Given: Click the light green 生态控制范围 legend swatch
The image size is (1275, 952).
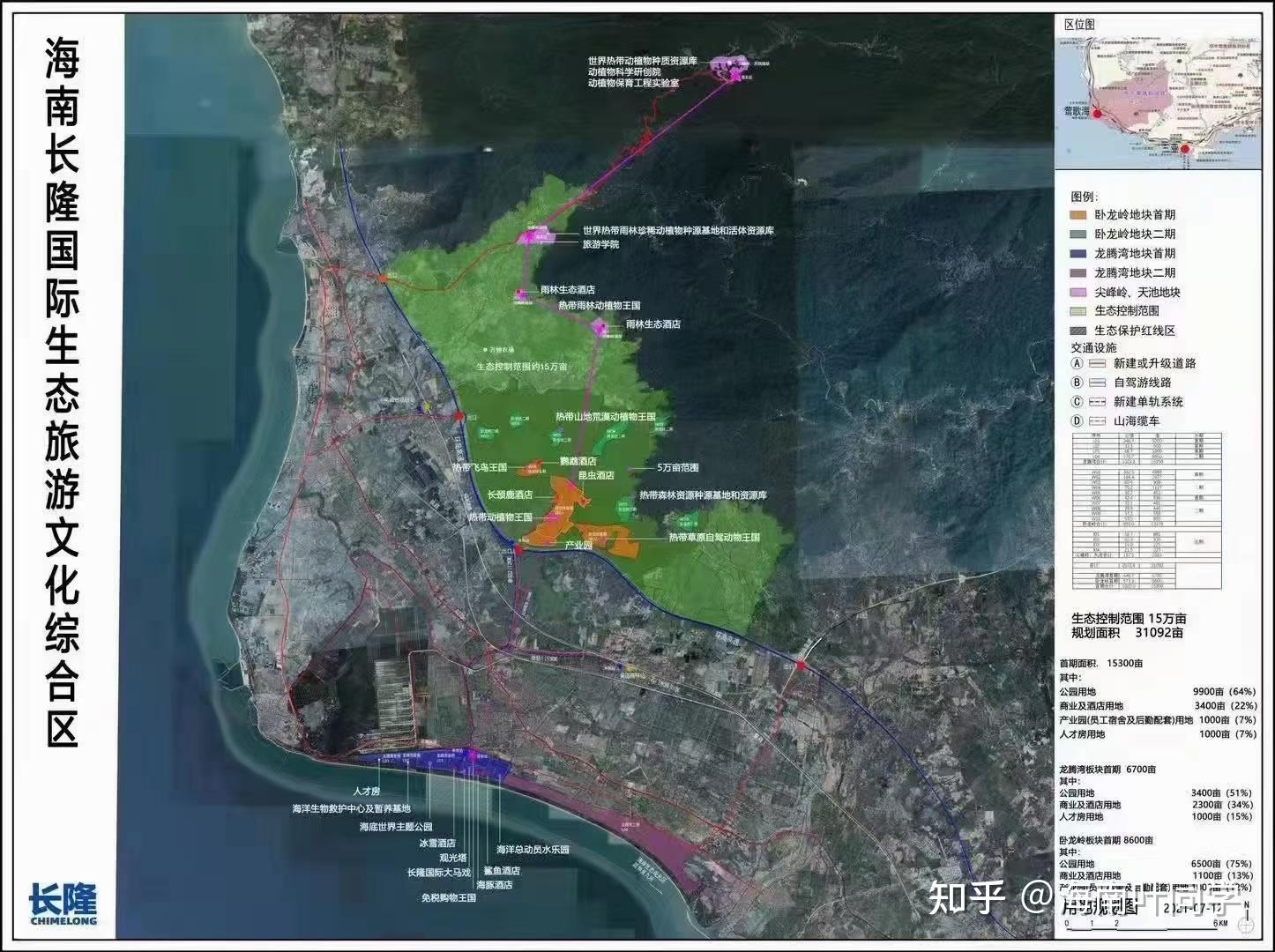Looking at the screenshot, I should click(x=1078, y=311).
